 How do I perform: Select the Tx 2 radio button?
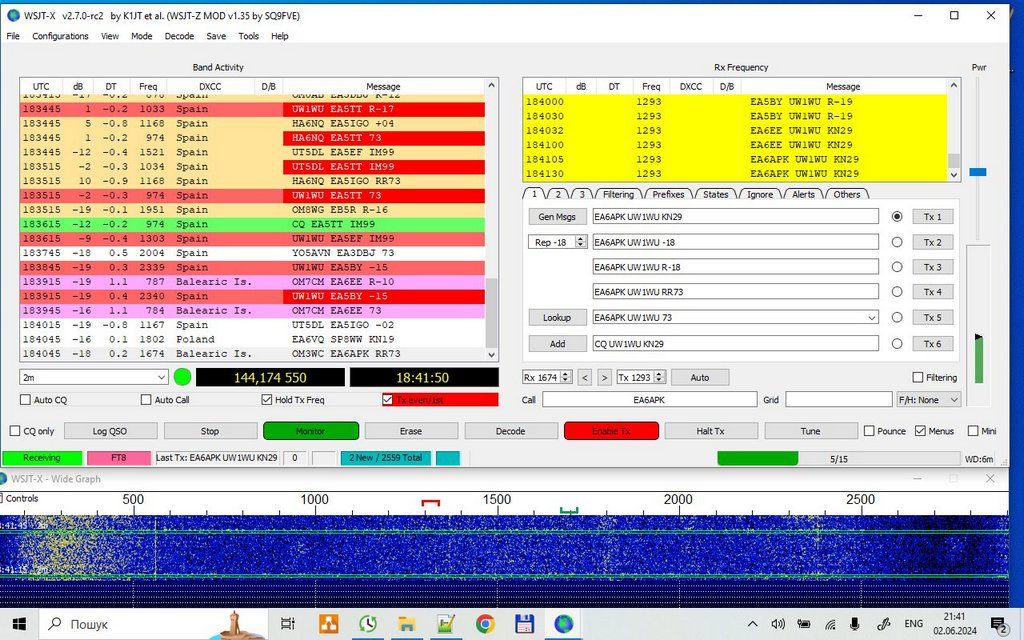tap(897, 242)
